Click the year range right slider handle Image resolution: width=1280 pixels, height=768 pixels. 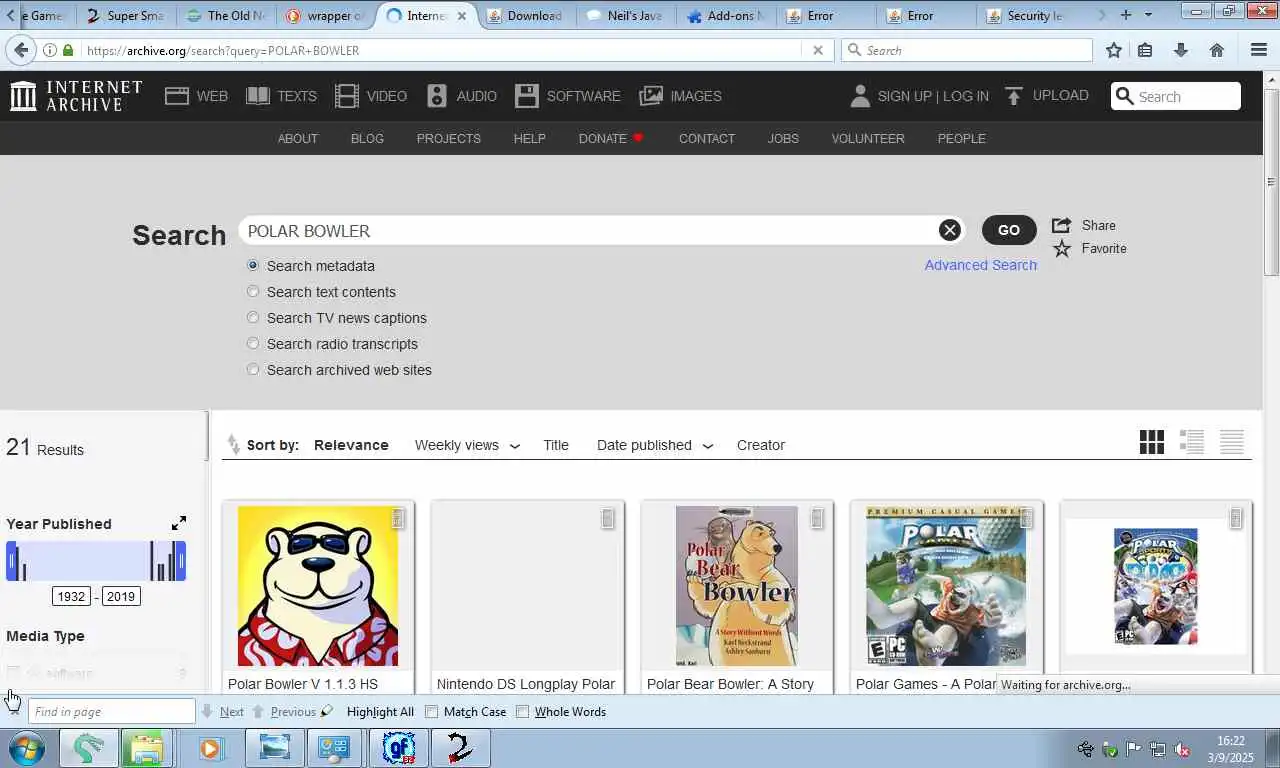181,561
